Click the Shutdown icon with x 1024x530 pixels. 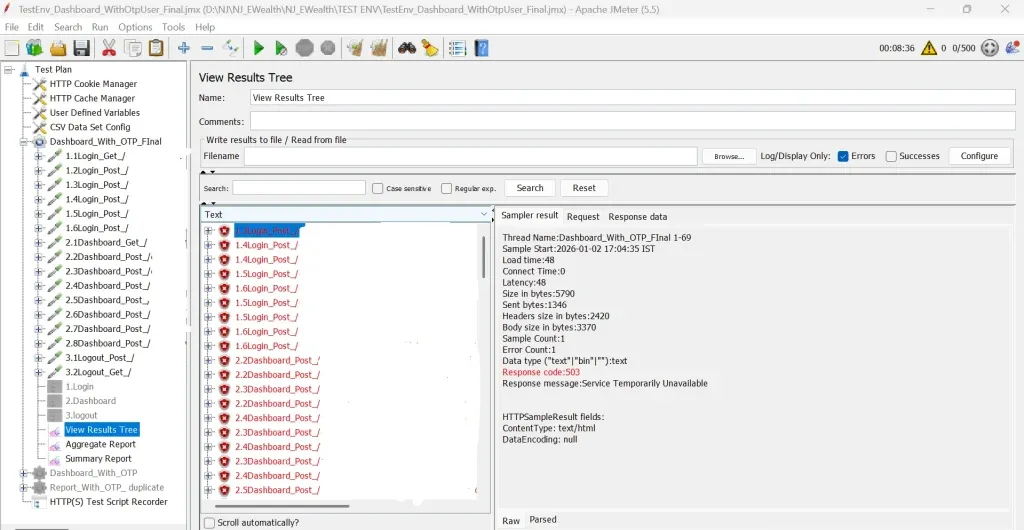coord(328,48)
